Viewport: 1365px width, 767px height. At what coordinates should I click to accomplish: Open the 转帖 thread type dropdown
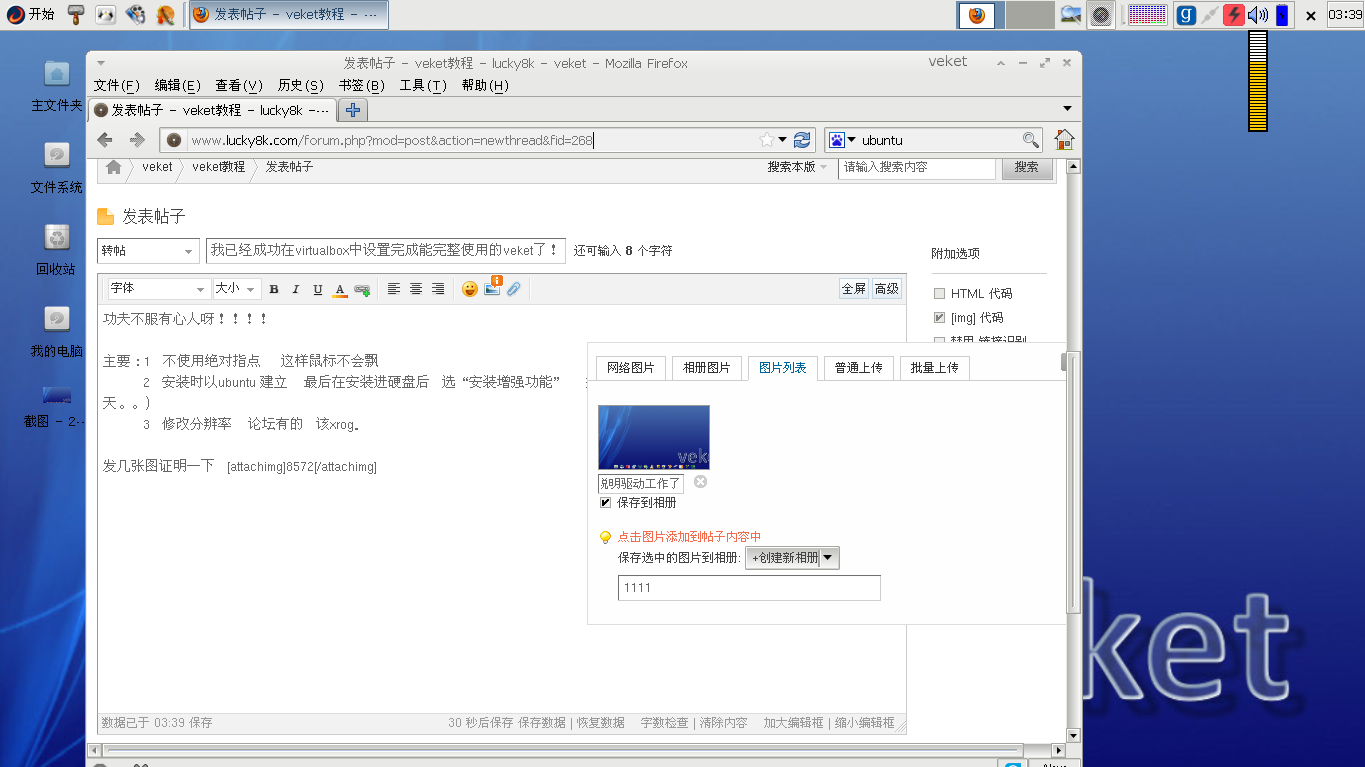(147, 251)
